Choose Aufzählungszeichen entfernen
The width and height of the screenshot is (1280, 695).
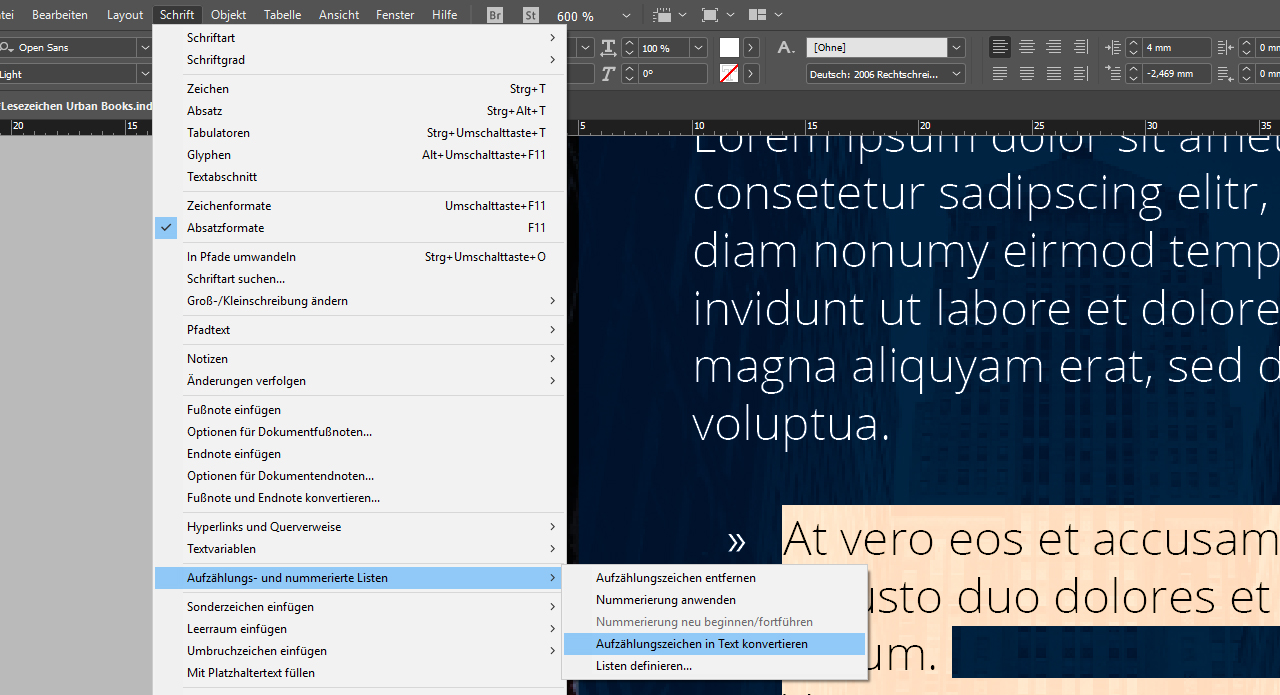pos(715,578)
